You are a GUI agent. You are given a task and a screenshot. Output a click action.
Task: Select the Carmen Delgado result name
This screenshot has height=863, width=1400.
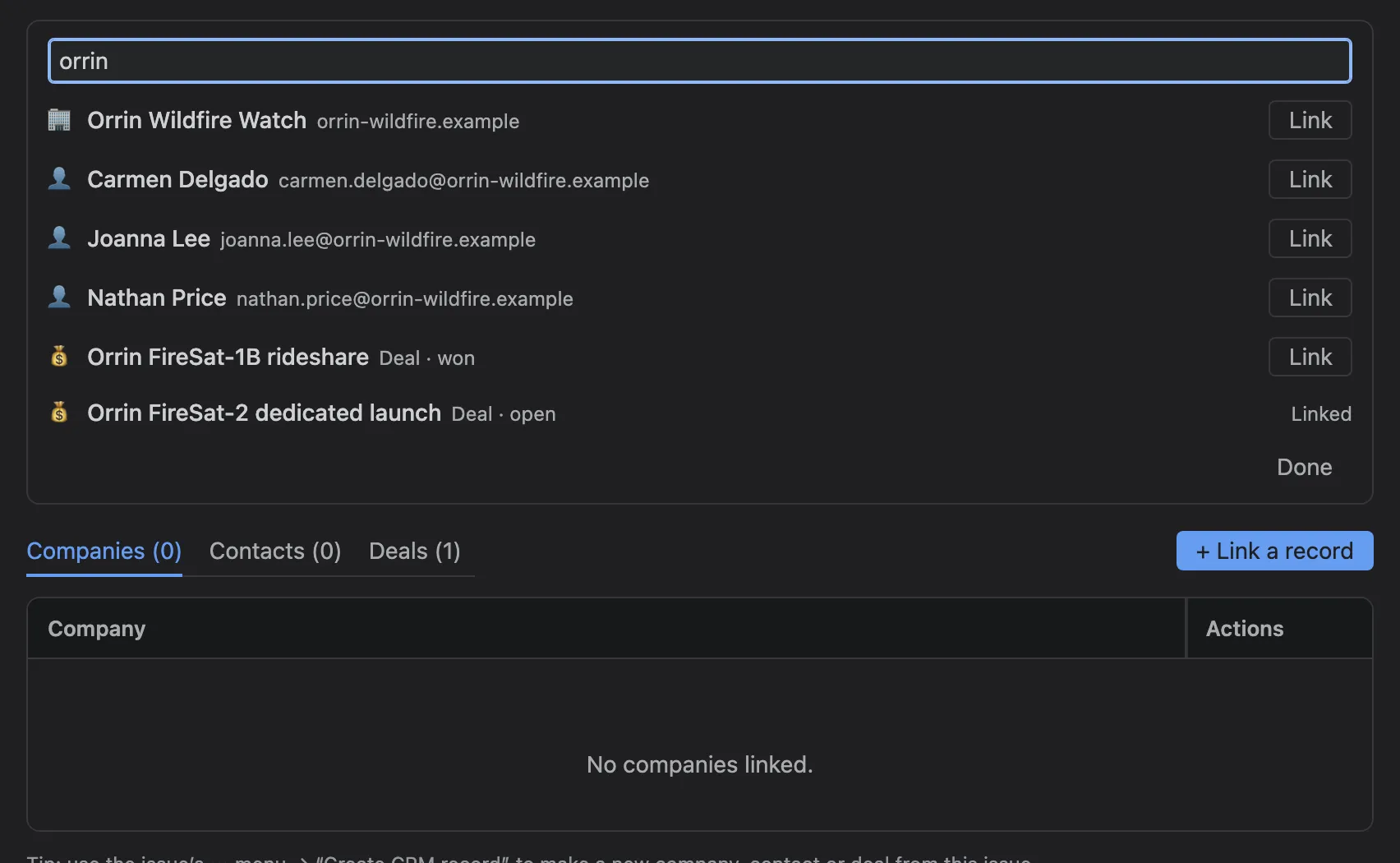(177, 179)
